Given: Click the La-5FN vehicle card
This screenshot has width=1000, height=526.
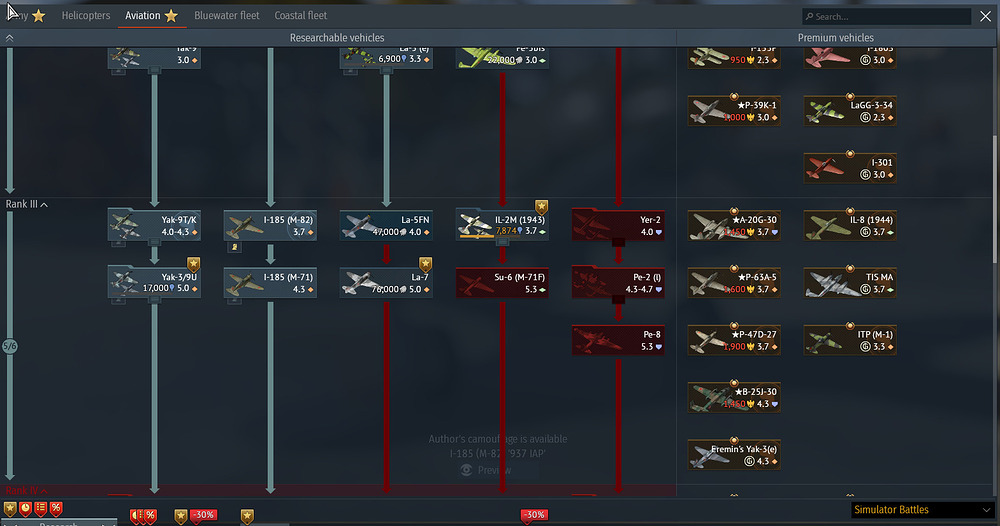Looking at the screenshot, I should 386,225.
